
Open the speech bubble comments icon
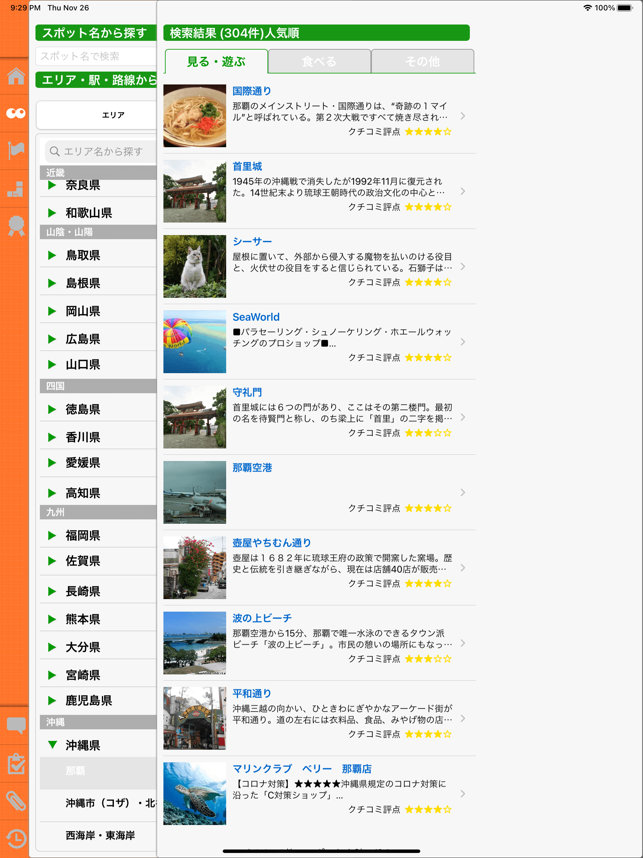[x=16, y=726]
